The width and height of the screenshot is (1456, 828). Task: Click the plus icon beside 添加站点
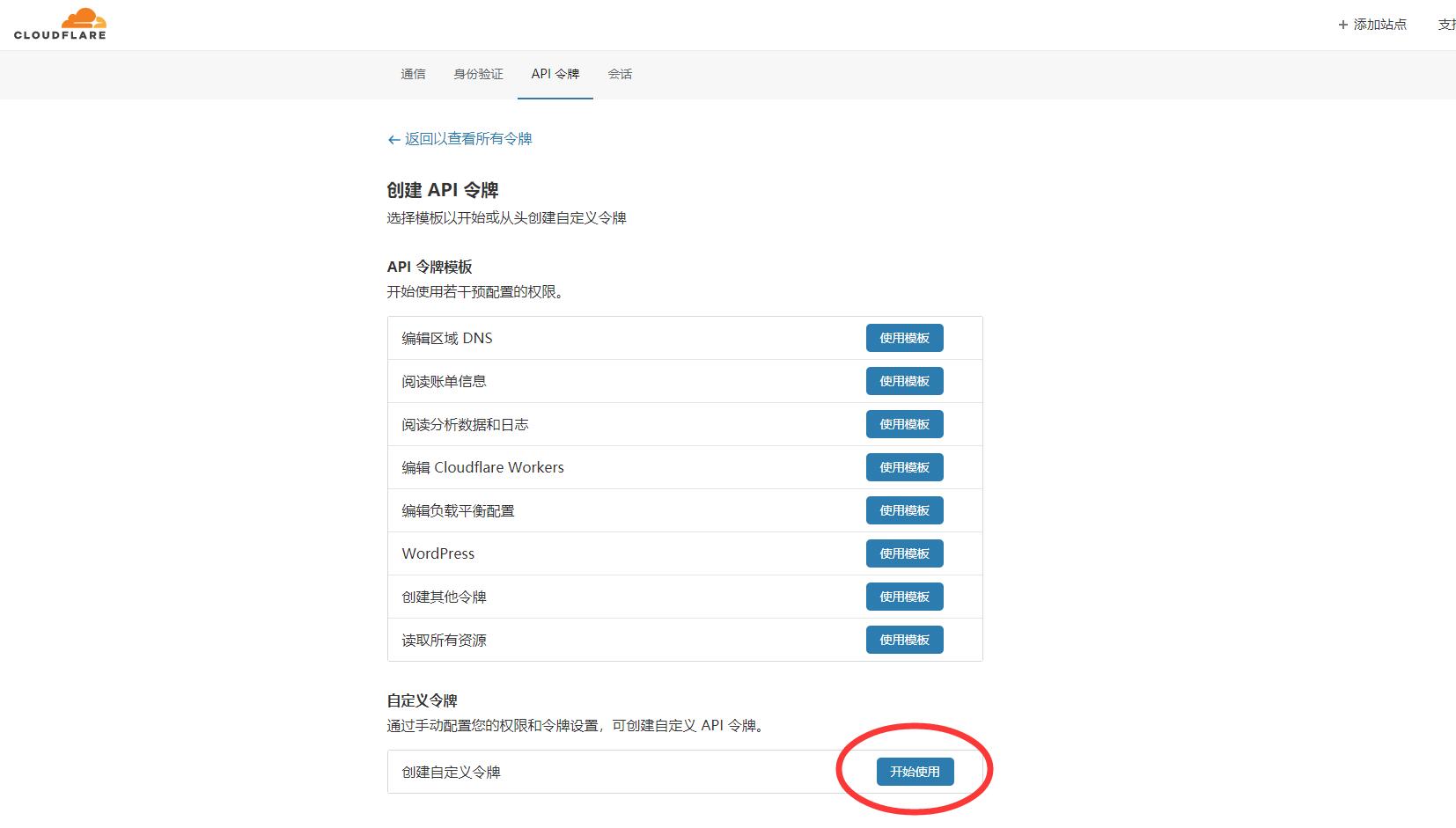(x=1343, y=25)
